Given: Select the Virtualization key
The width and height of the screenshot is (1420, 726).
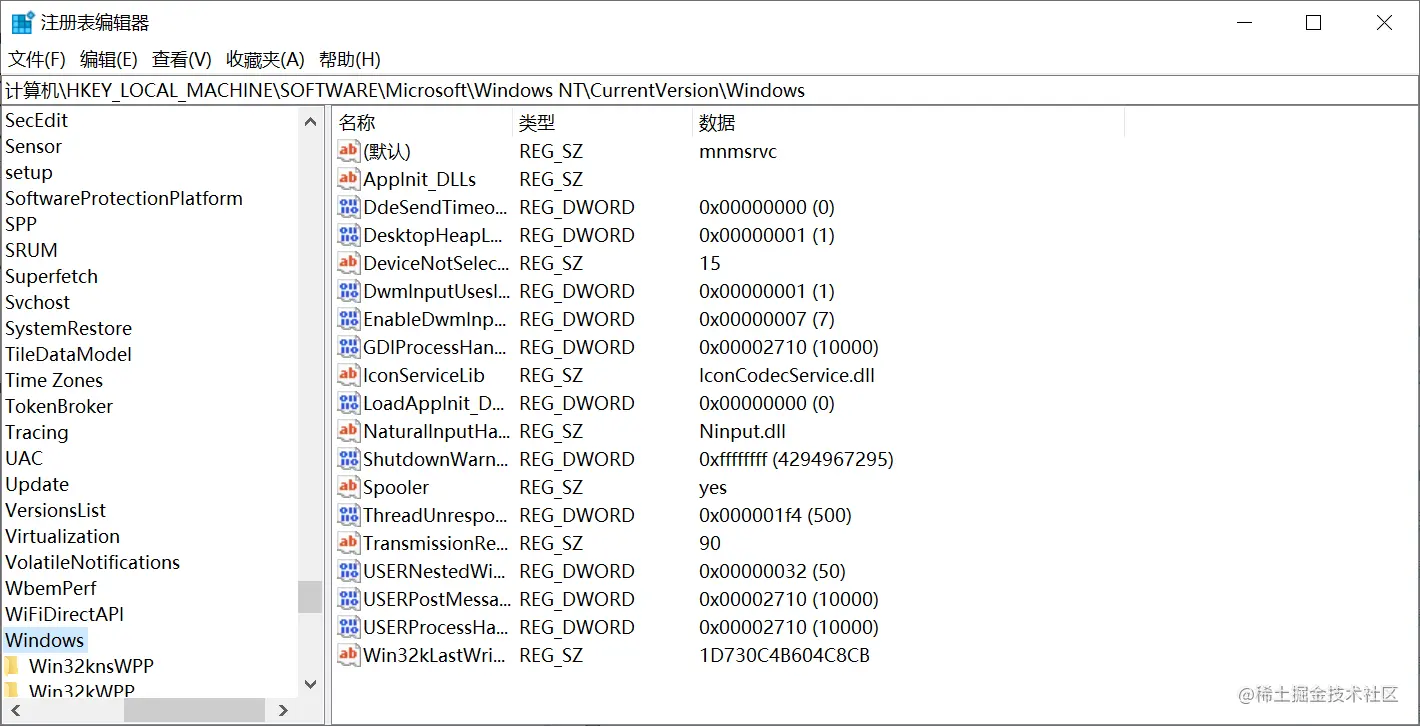Looking at the screenshot, I should pos(63,536).
